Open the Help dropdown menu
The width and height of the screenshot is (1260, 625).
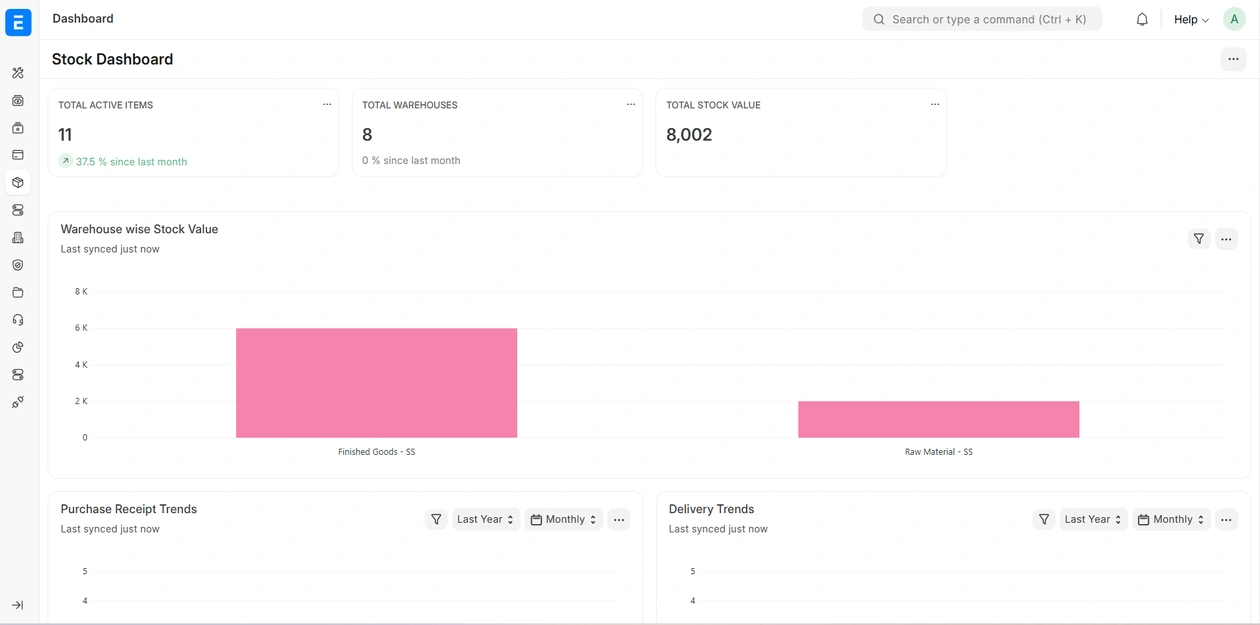pos(1191,19)
